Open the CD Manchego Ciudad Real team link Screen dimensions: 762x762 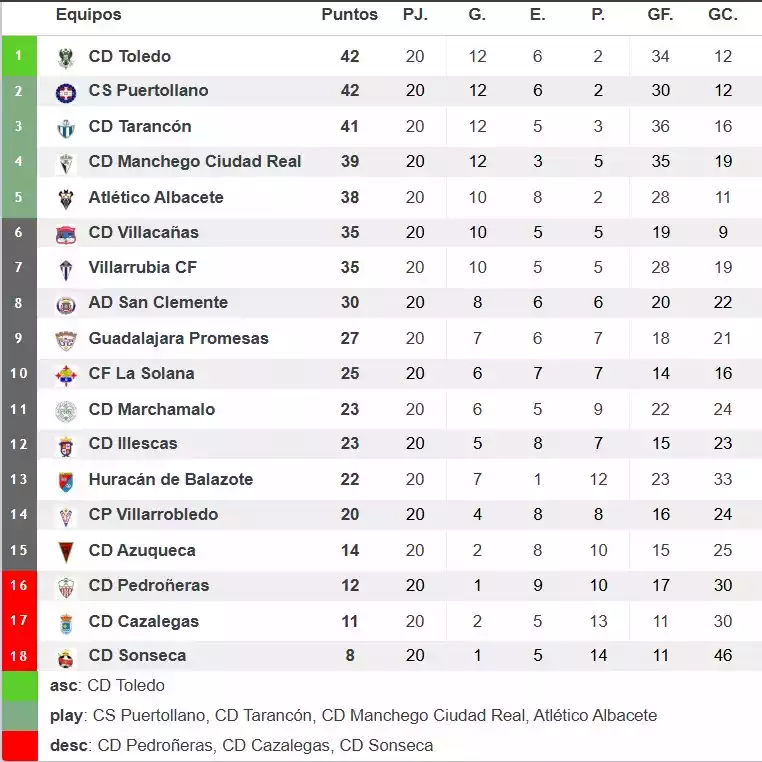pyautogui.click(x=195, y=162)
